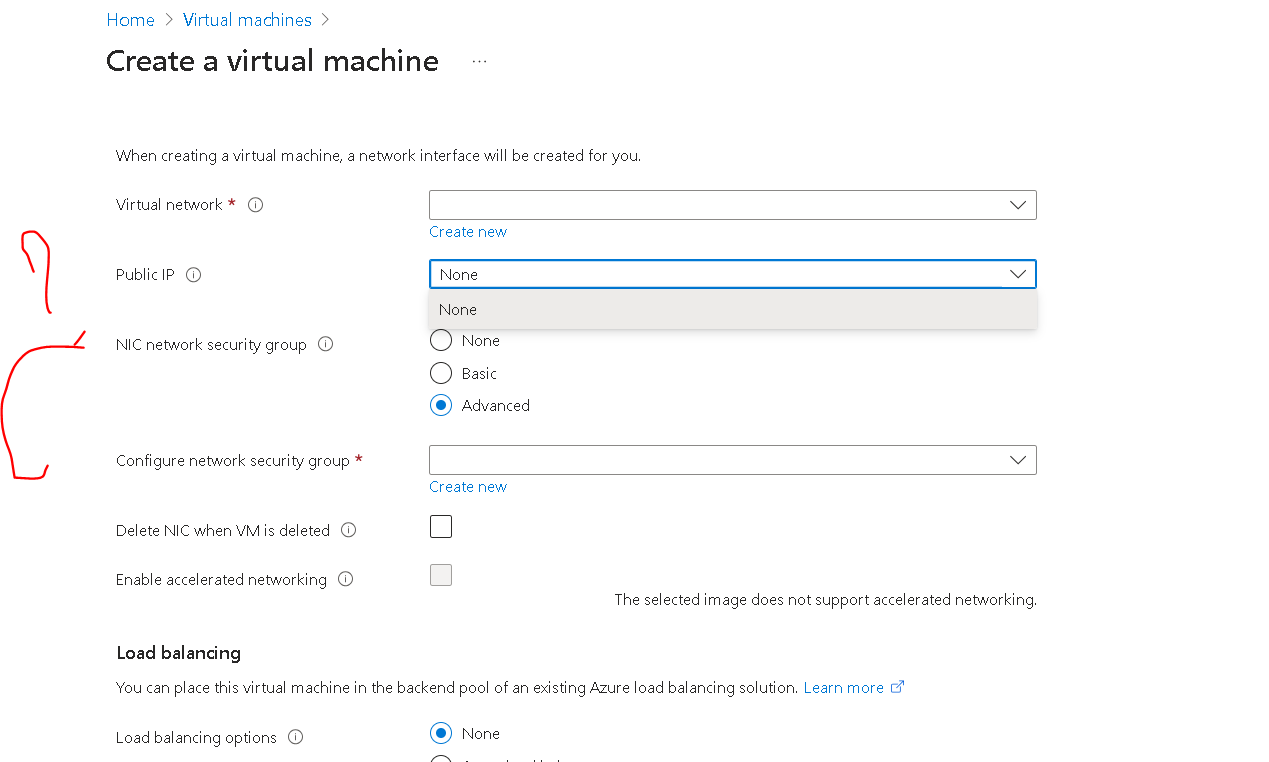Select None for NIC network security group
Viewport: 1269px width, 762px height.
pos(441,341)
